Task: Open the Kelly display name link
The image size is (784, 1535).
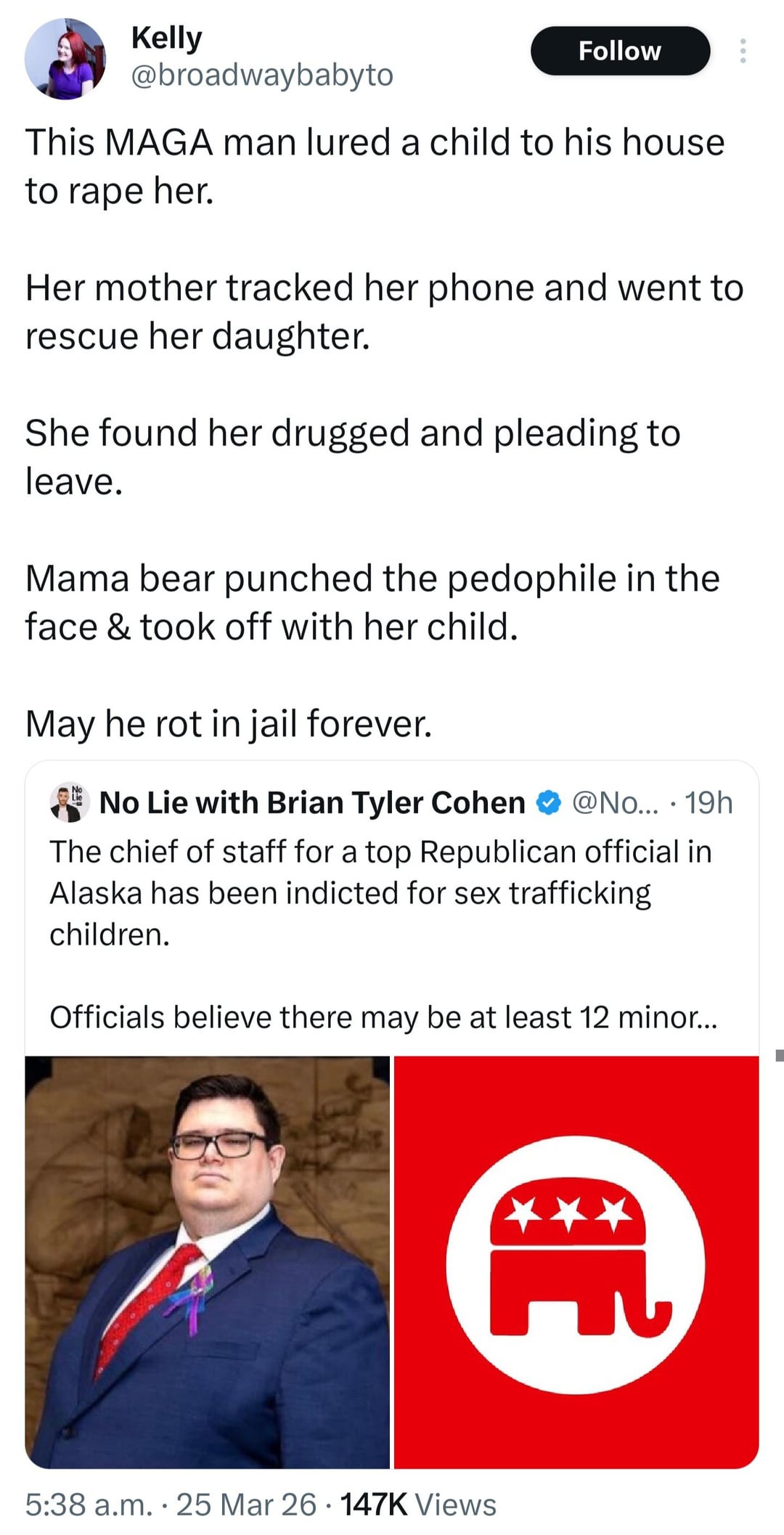Action: [166, 38]
